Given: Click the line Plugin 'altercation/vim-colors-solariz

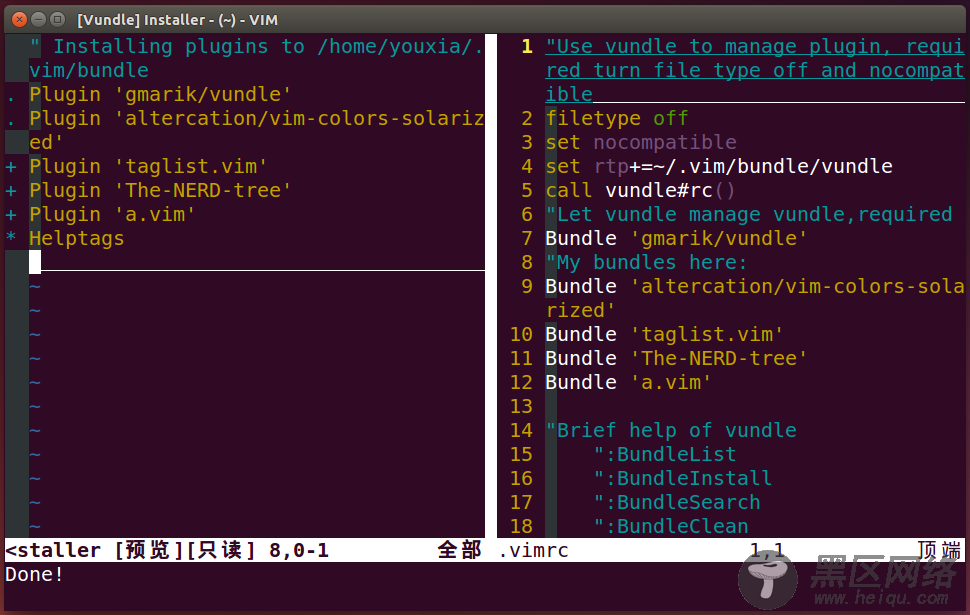Looking at the screenshot, I should (257, 119).
